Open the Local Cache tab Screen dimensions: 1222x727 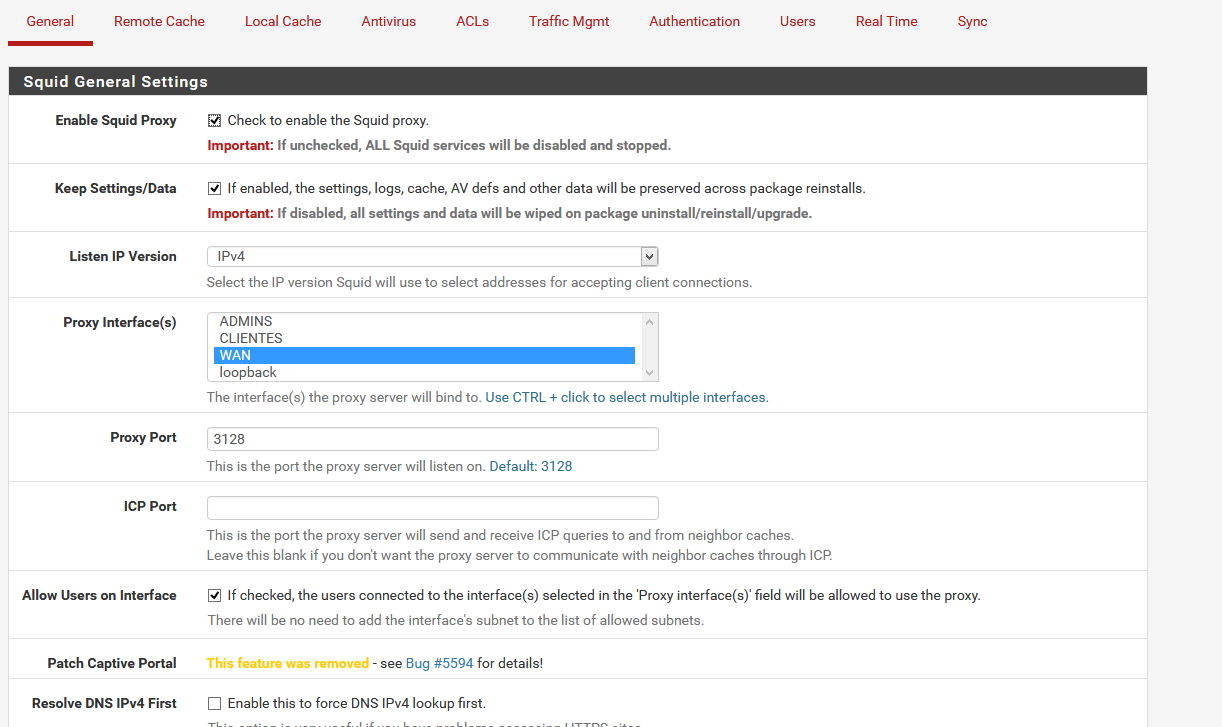[283, 21]
